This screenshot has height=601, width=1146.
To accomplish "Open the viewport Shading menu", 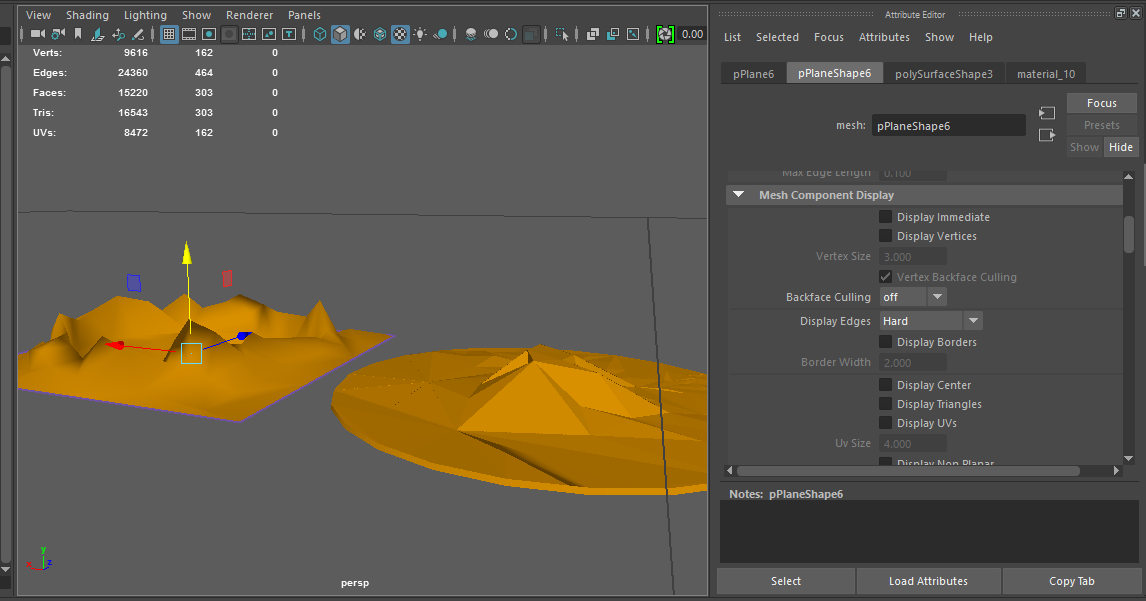I will pyautogui.click(x=87, y=15).
